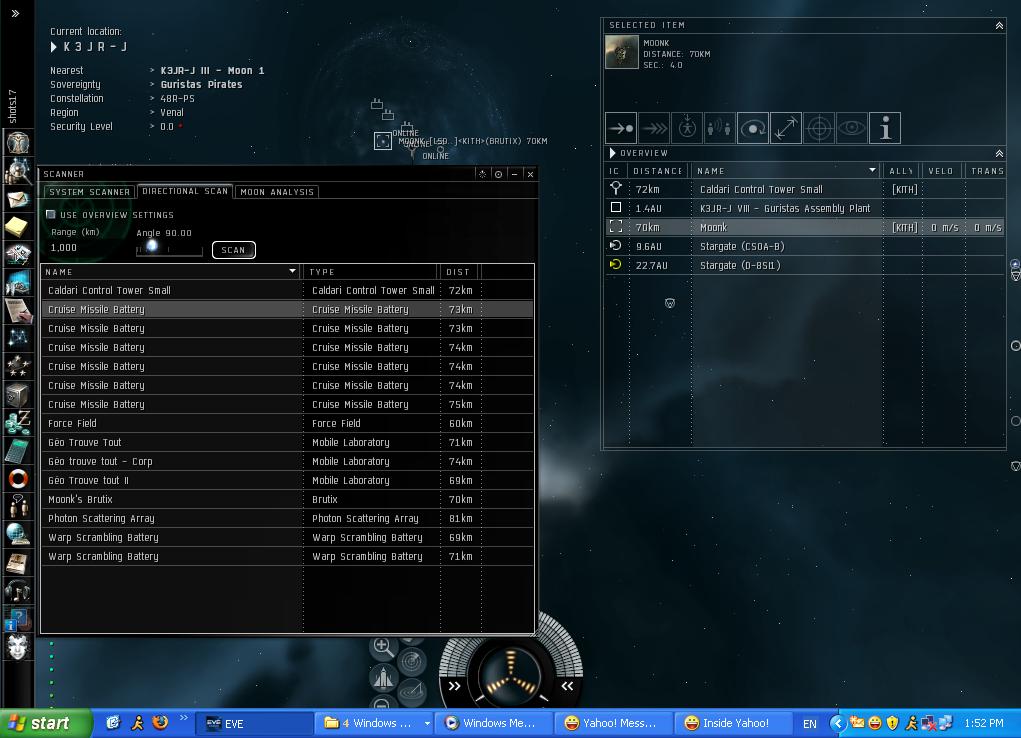Click Distance column header in Overview
Screen dimensions: 1021x738
click(658, 171)
